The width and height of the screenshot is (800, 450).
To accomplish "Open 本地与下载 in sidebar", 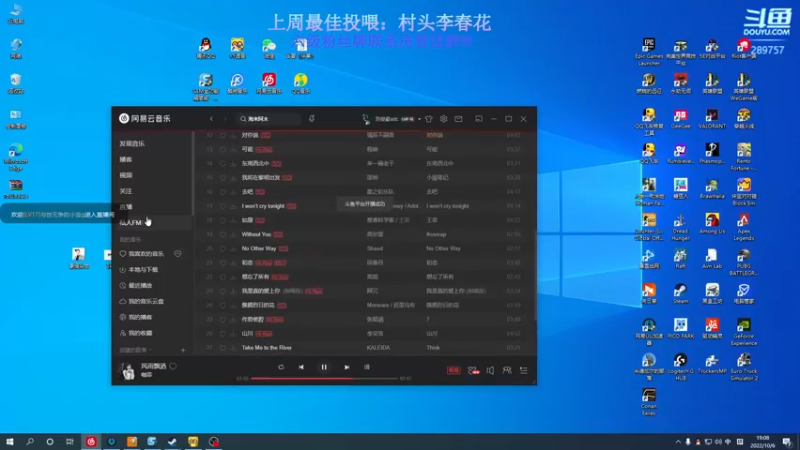I will pos(143,269).
